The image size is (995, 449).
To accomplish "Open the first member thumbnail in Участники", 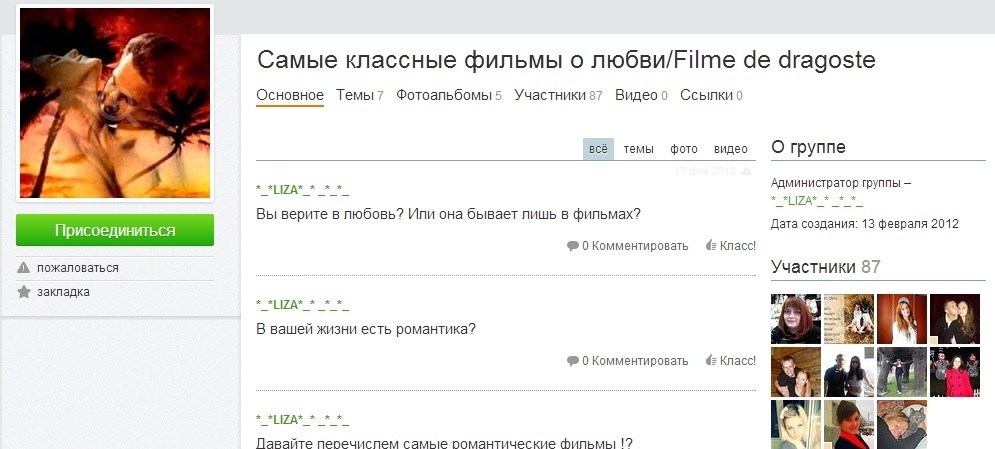I will click(796, 319).
